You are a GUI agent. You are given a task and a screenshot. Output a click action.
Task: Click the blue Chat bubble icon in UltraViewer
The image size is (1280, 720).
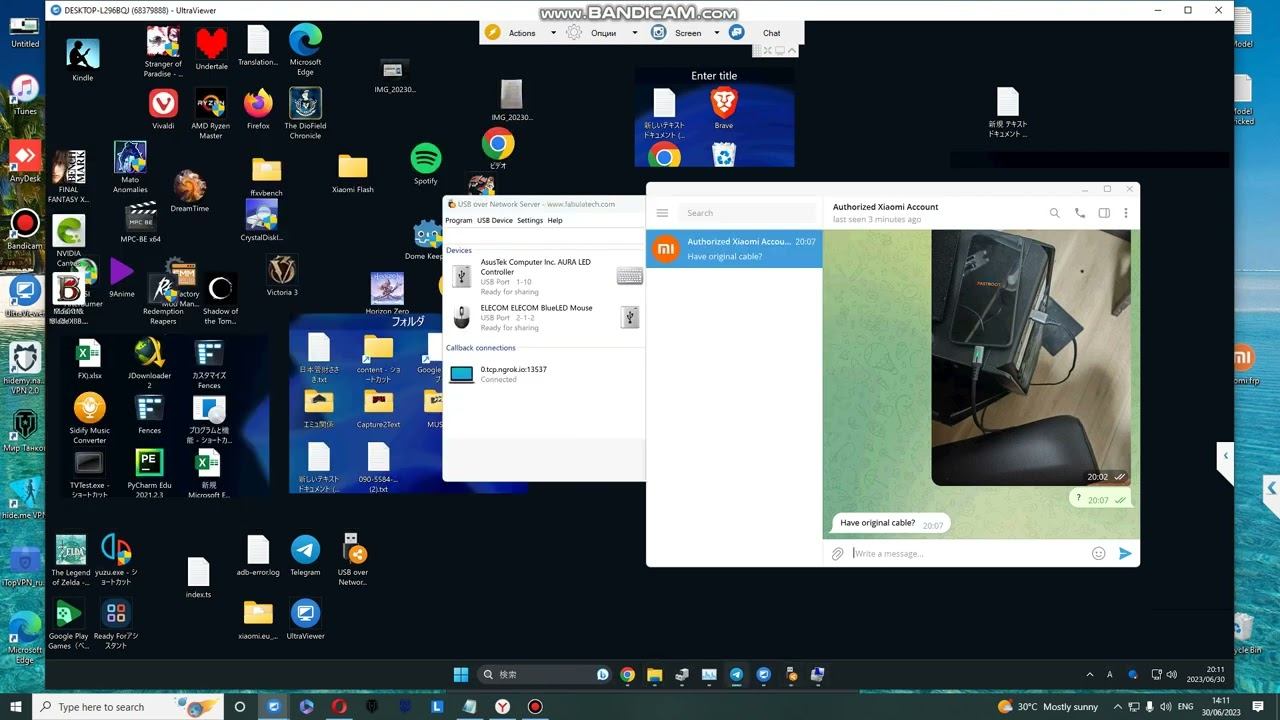[737, 32]
